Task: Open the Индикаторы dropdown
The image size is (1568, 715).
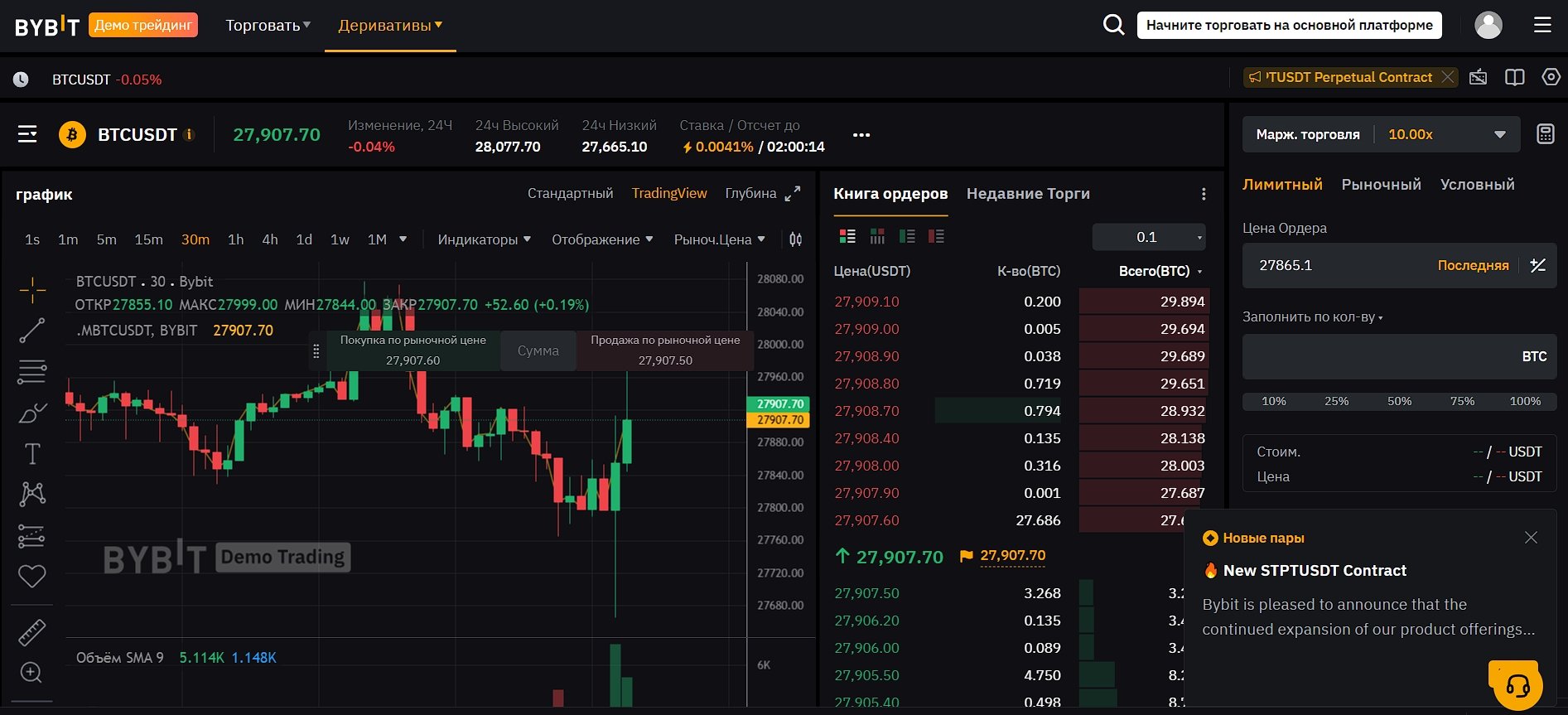Action: (485, 239)
